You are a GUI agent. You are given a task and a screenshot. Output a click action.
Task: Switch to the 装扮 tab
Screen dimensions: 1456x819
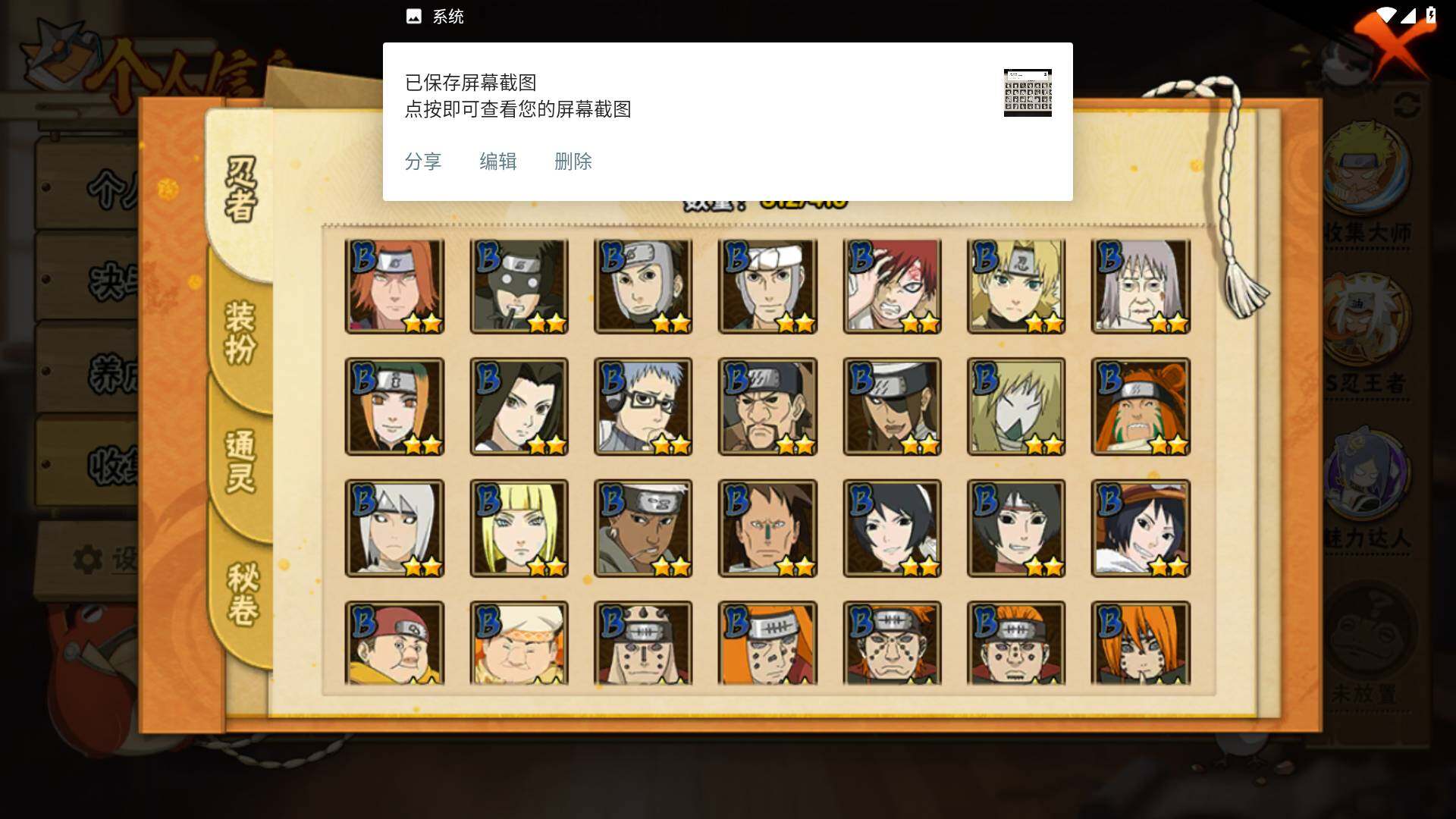point(240,332)
